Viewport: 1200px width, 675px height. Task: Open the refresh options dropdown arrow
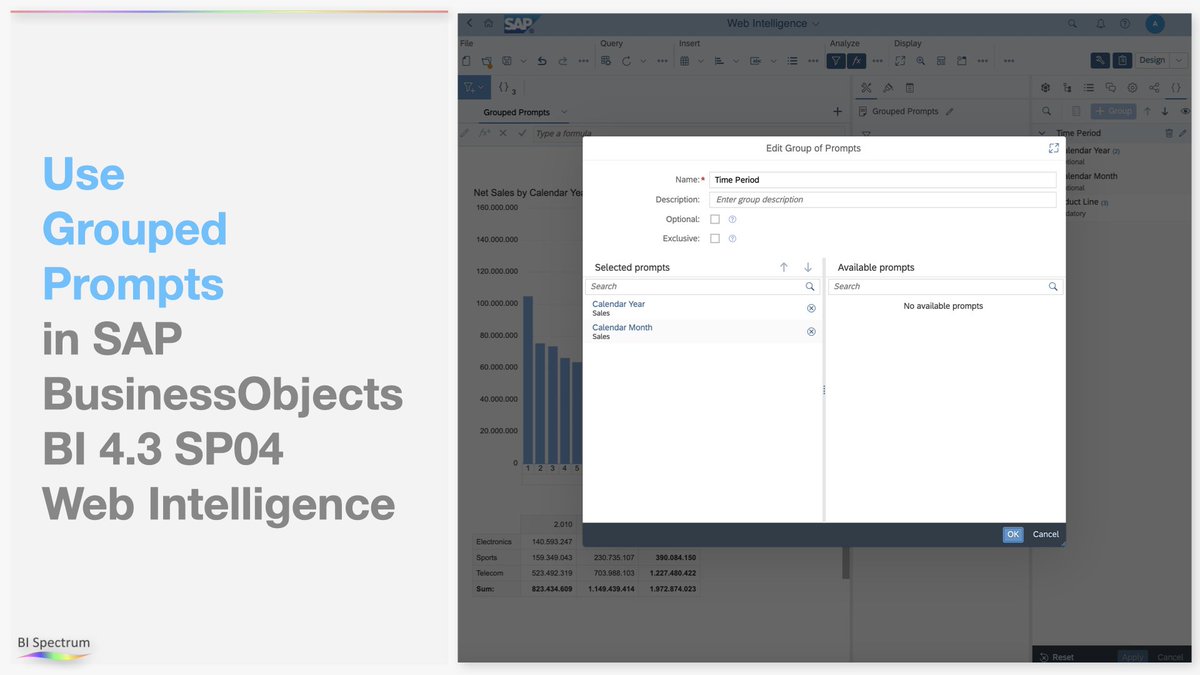pos(643,61)
